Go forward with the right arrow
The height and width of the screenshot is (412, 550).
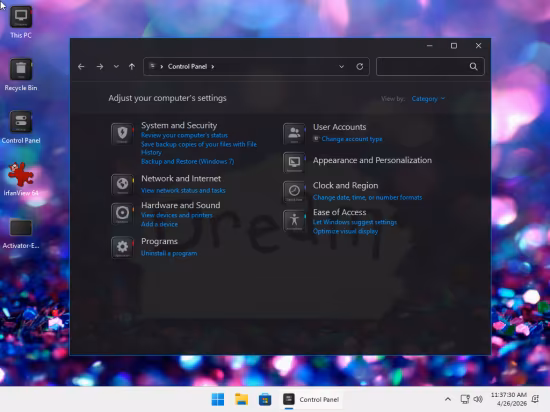click(x=100, y=67)
